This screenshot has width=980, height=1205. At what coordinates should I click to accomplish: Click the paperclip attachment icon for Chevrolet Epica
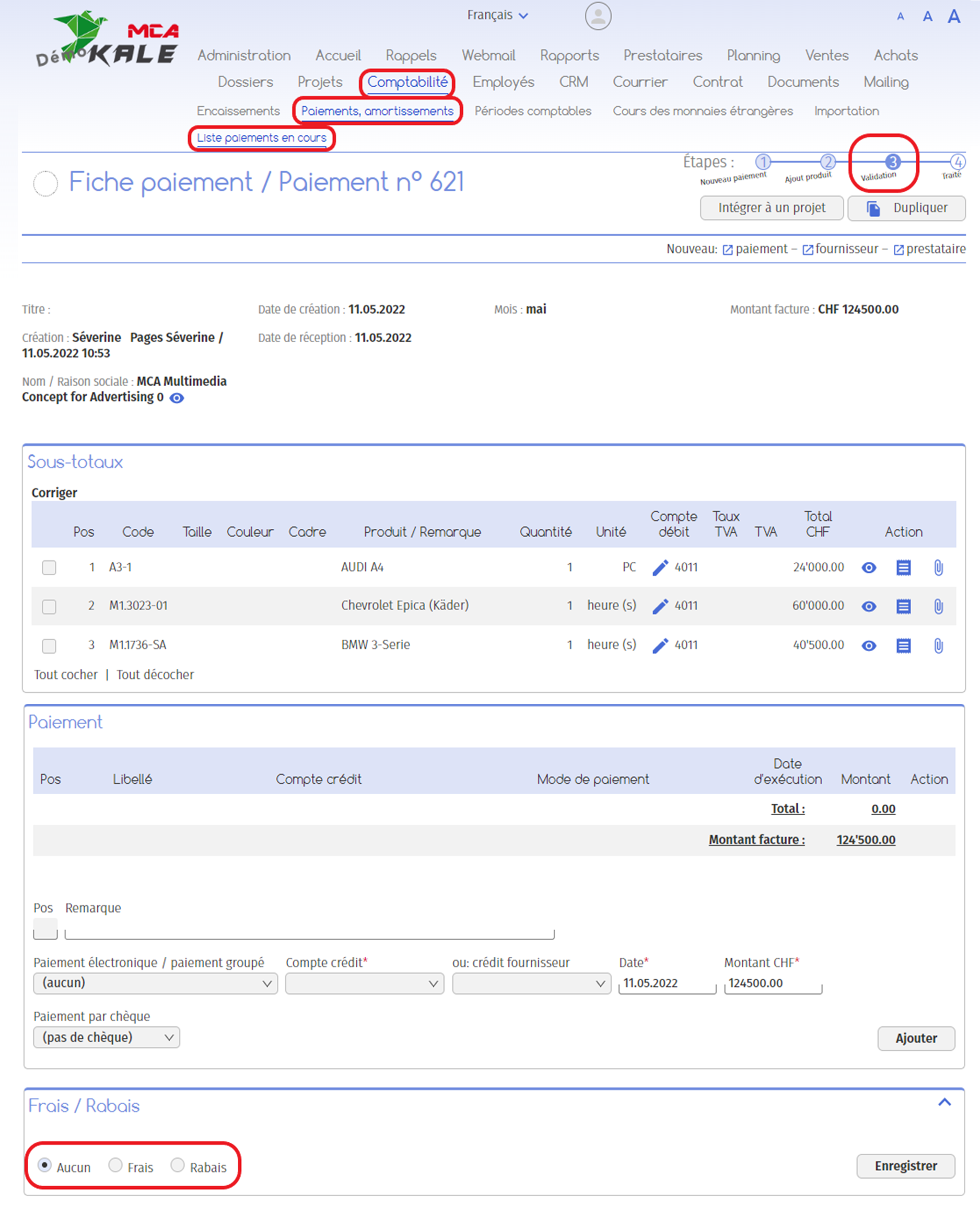point(938,607)
